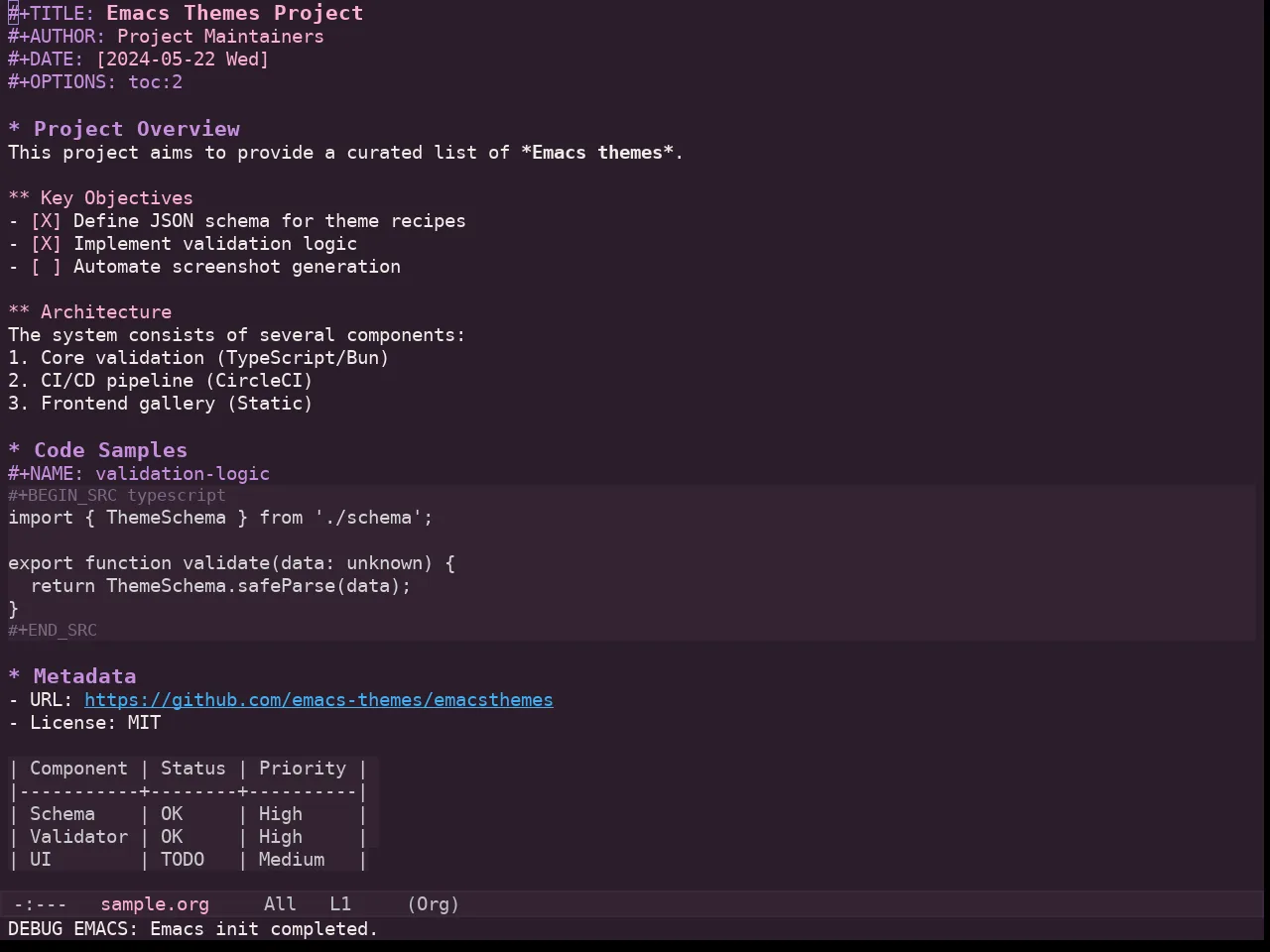Click 'return ThemeSchema.safeParse(data);' line
This screenshot has width=1270, height=952.
[x=220, y=586]
